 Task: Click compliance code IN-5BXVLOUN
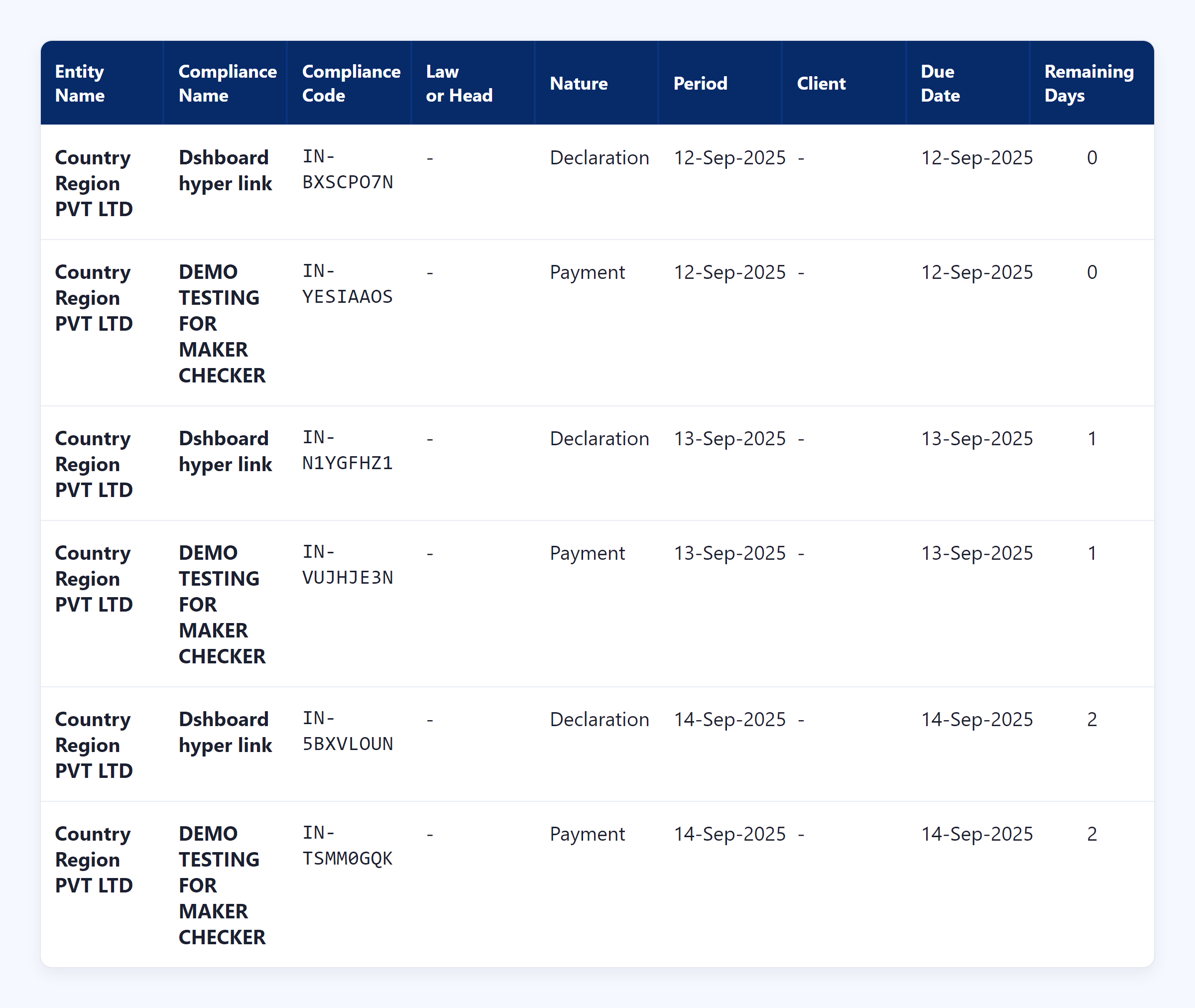[x=348, y=732]
